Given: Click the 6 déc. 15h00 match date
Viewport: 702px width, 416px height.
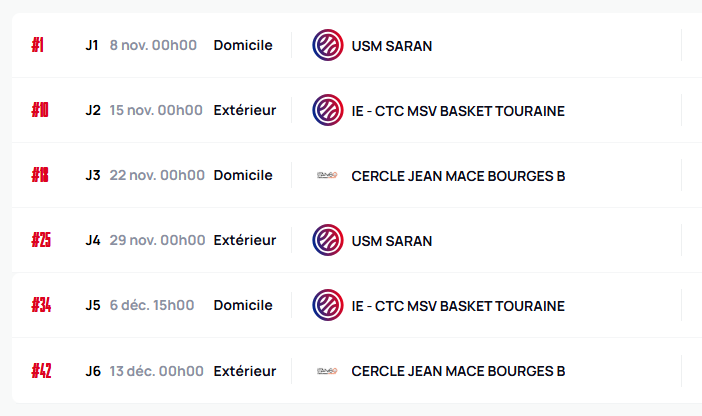Looking at the screenshot, I should [x=152, y=306].
